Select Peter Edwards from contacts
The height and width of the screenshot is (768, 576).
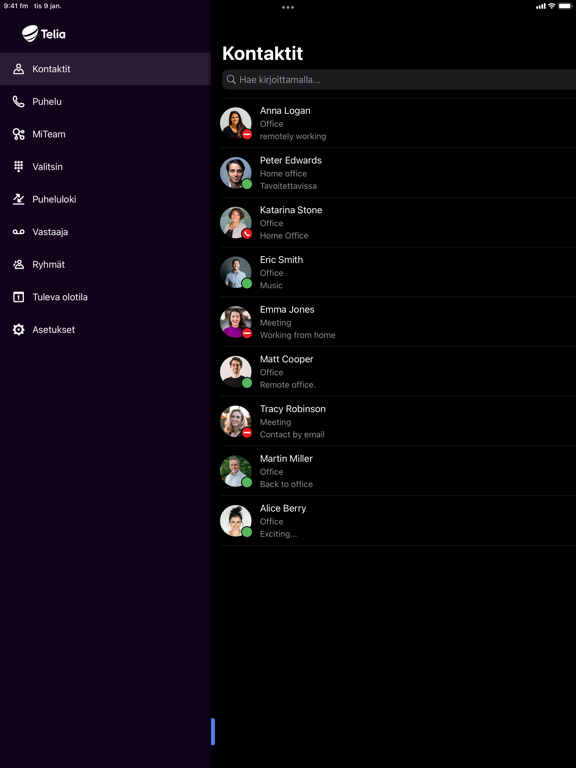[x=398, y=173]
